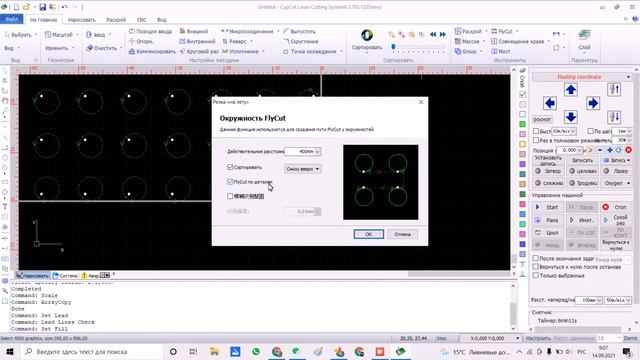
Task: Click the Выпустить tool
Action: 299,31
